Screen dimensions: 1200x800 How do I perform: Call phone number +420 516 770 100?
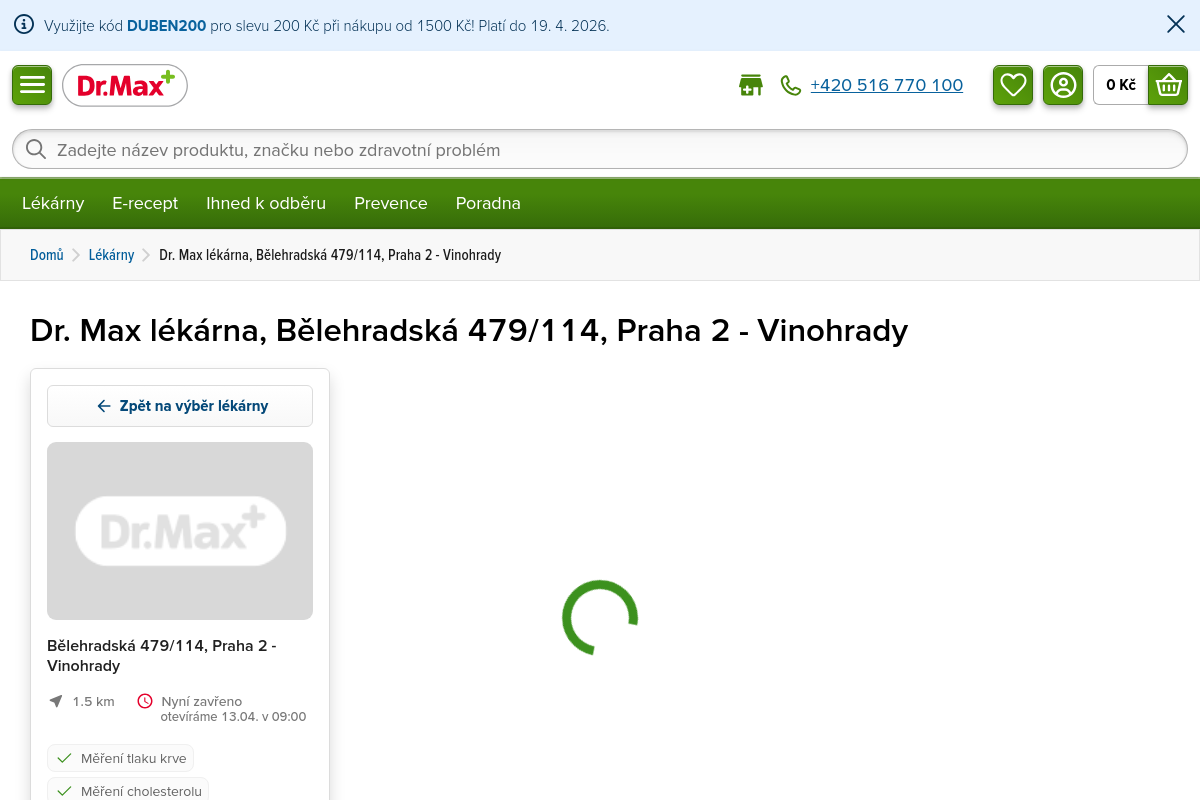pyautogui.click(x=886, y=86)
